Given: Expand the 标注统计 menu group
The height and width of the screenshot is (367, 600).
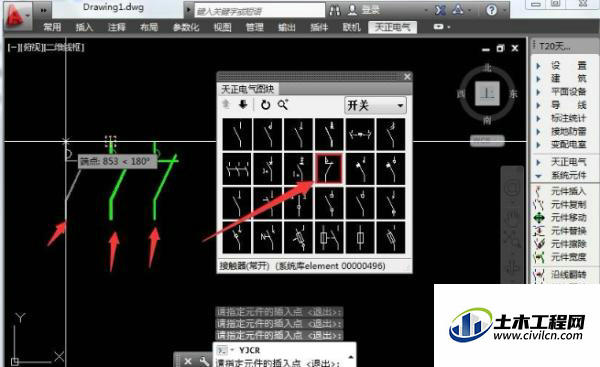Looking at the screenshot, I should [x=539, y=118].
